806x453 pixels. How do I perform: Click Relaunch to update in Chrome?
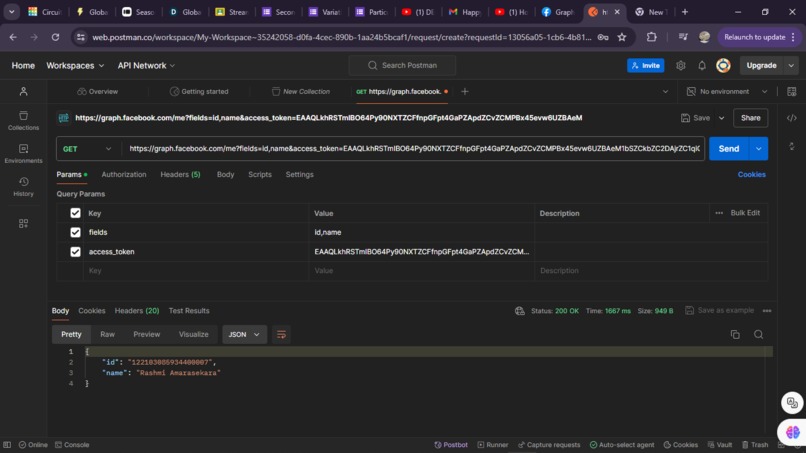759,37
